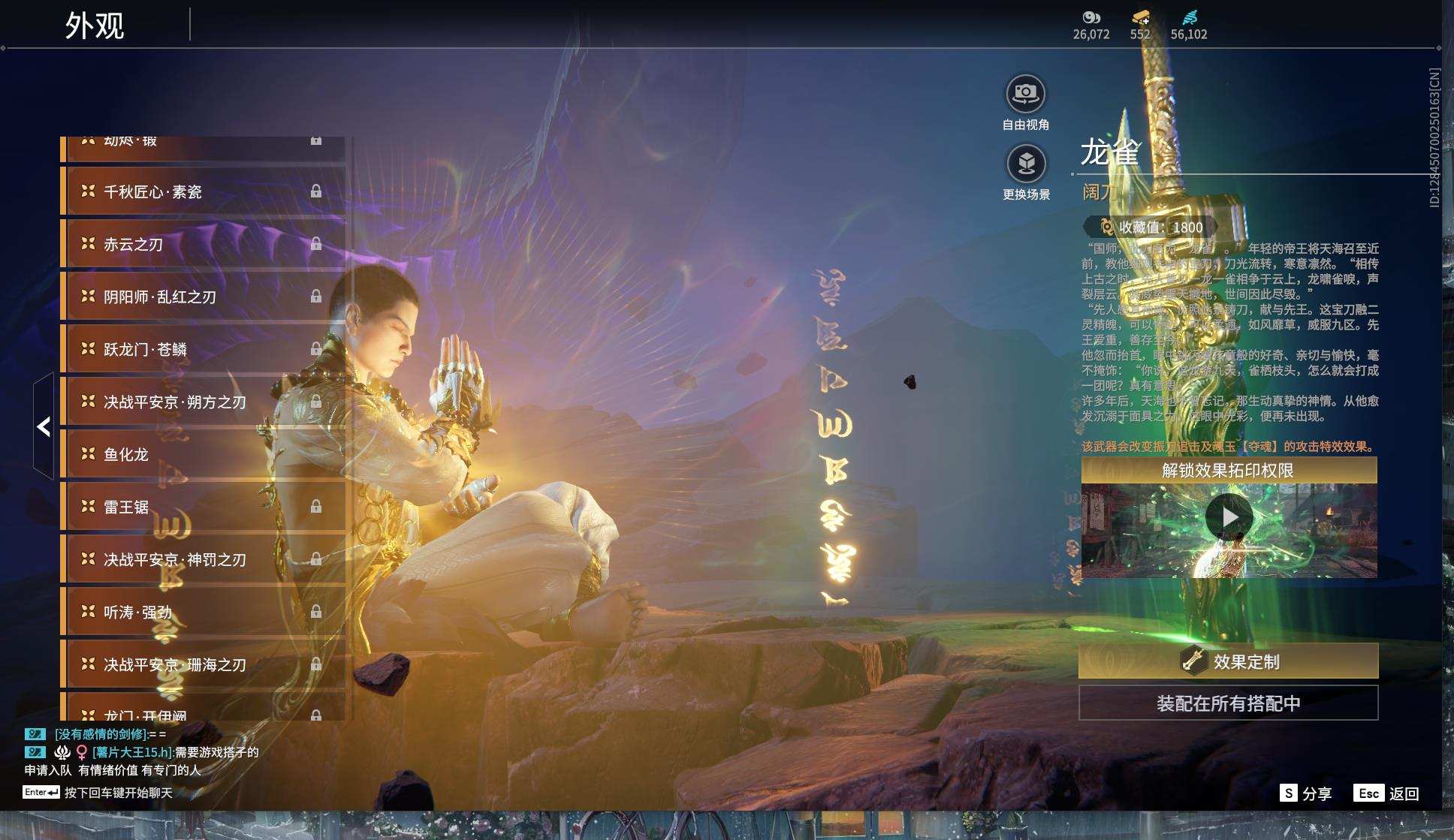The height and width of the screenshot is (840, 1454).
Task: Click the weapon-type icon on 跃龙门·苍鳞 row
Action: (x=88, y=348)
